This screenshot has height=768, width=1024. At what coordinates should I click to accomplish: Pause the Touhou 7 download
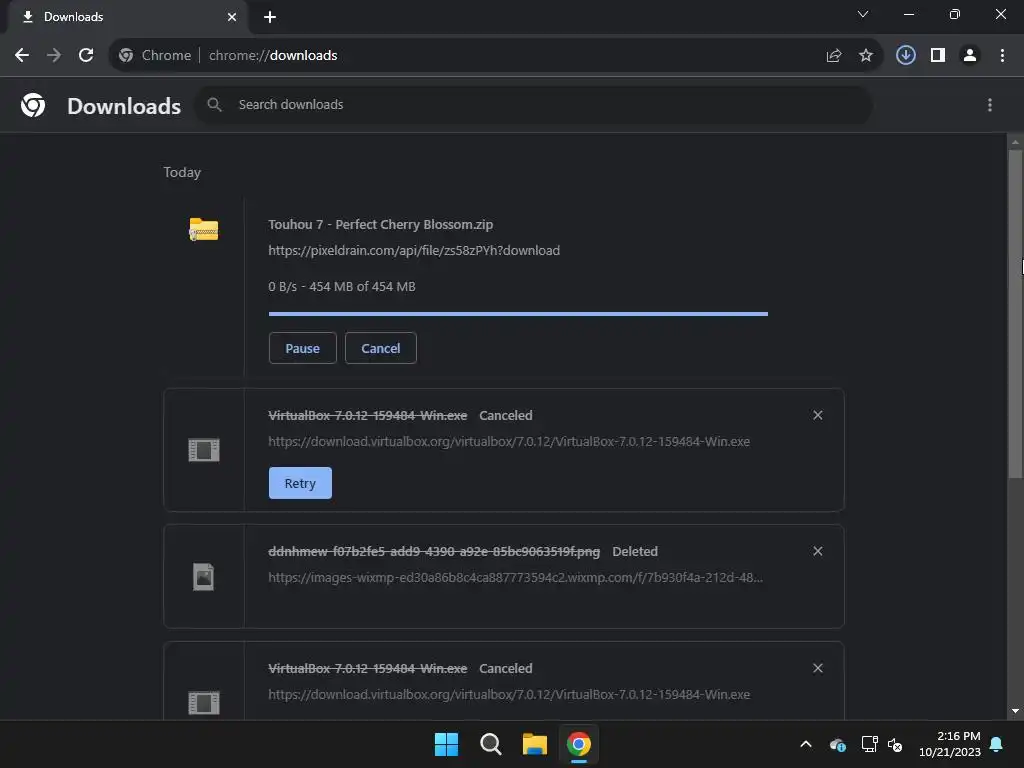point(302,348)
